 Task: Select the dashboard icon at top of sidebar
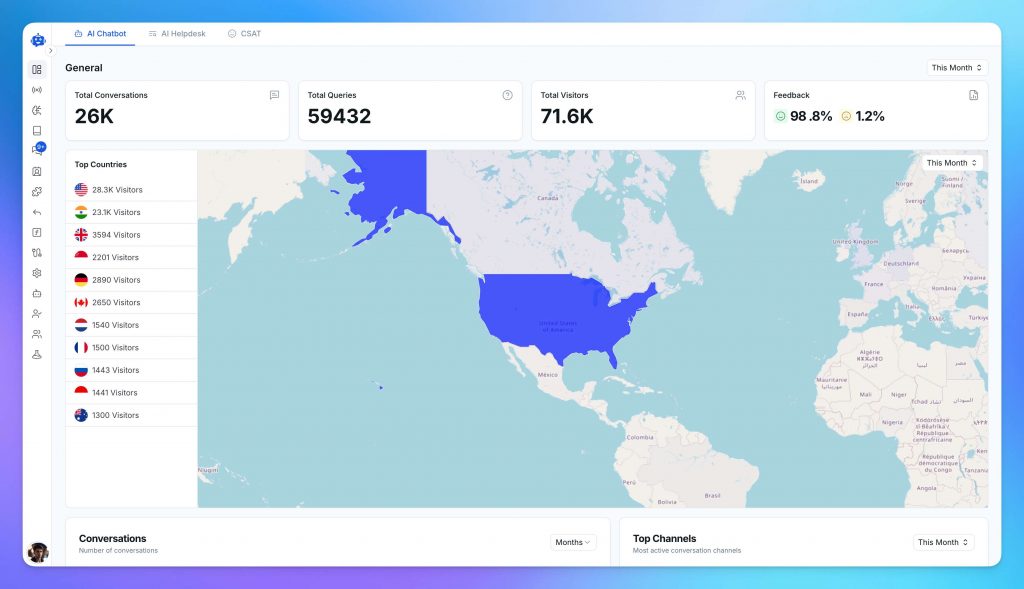click(x=37, y=69)
